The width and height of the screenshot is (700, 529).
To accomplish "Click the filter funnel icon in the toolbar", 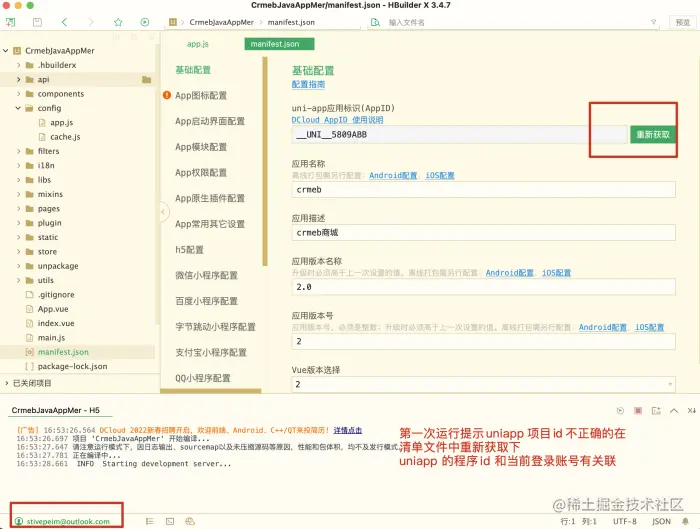I will point(654,22).
